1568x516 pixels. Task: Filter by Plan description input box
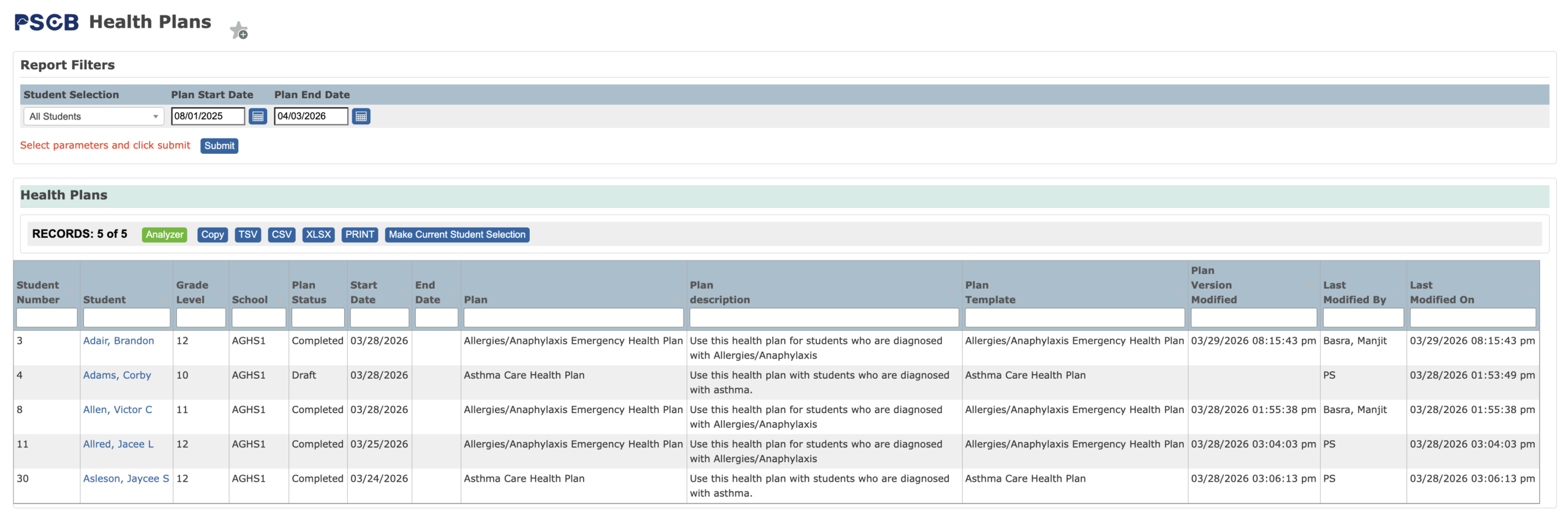[x=824, y=317]
